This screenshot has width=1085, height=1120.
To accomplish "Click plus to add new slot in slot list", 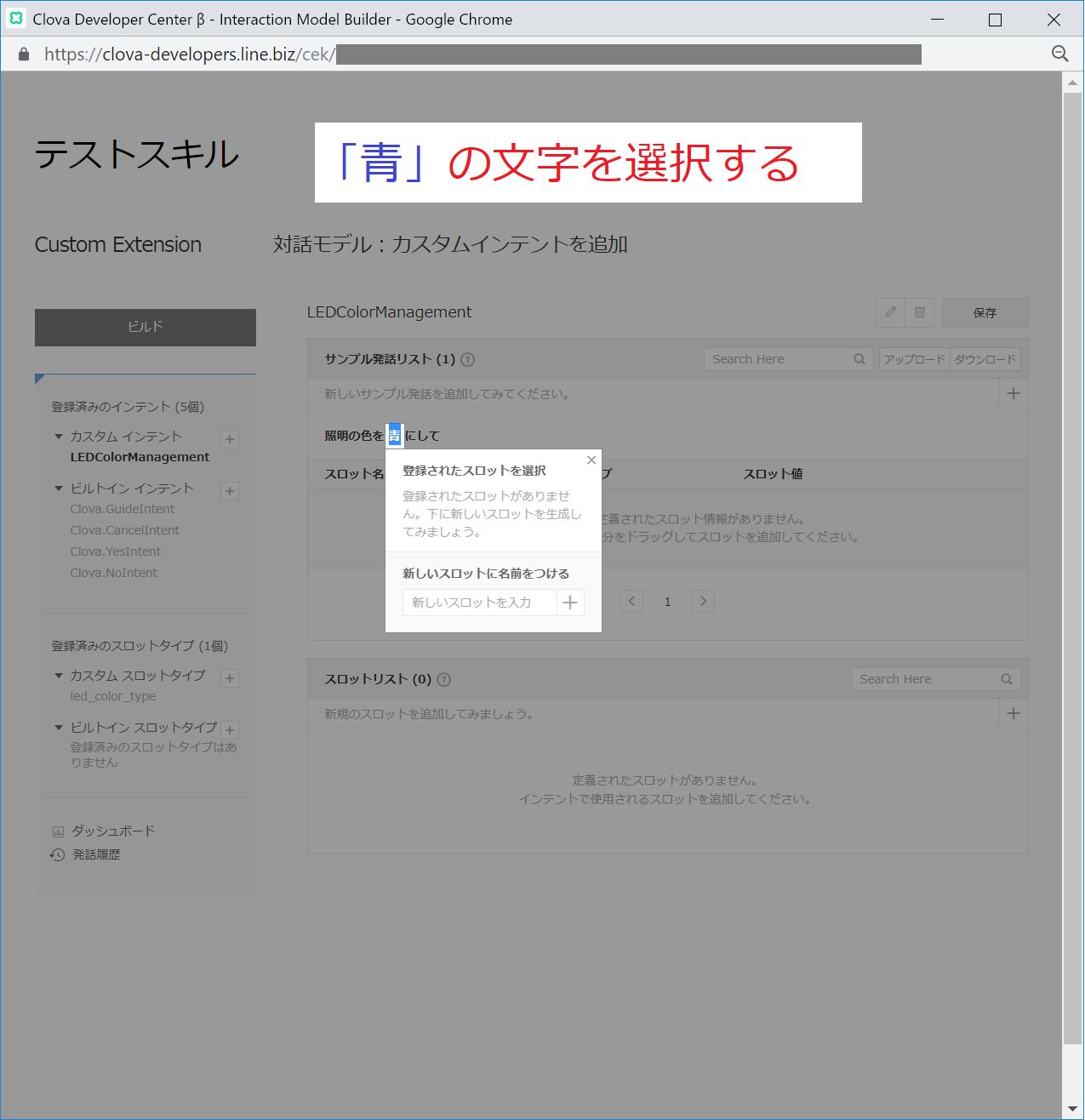I will click(1013, 713).
